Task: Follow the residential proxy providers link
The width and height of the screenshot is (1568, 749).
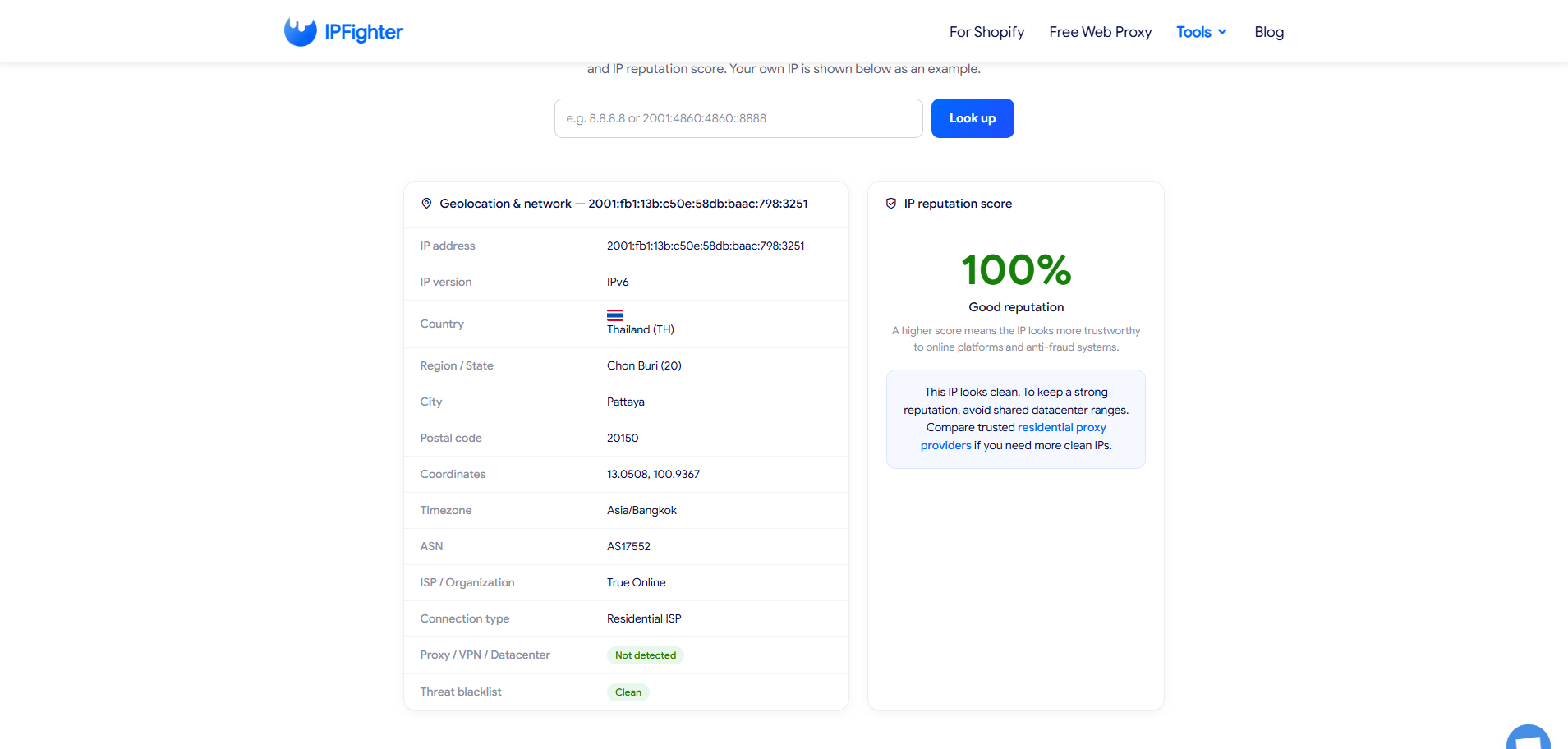Action: (1013, 436)
